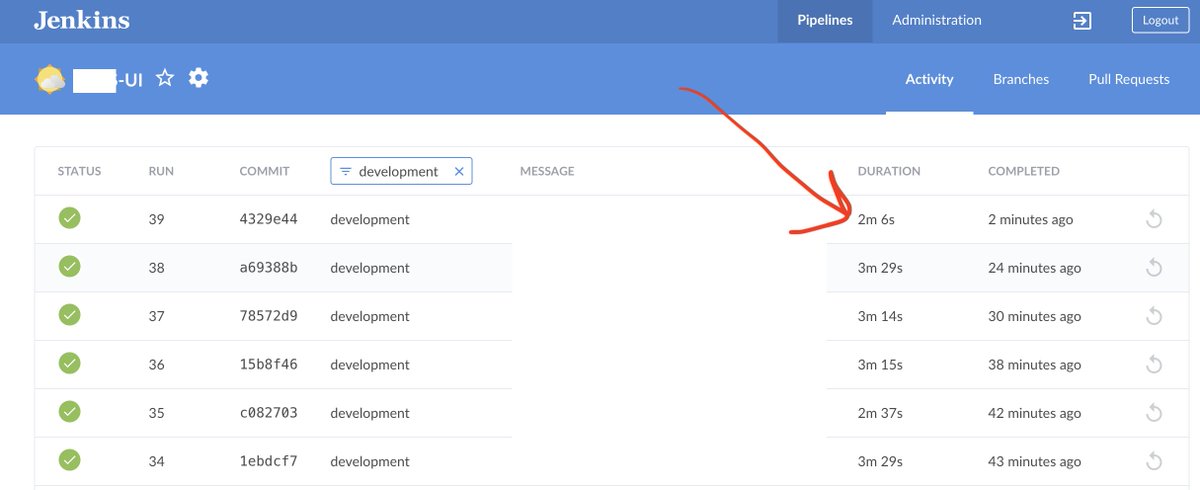Click the RUN column header
This screenshot has height=490, width=1200.
161,171
